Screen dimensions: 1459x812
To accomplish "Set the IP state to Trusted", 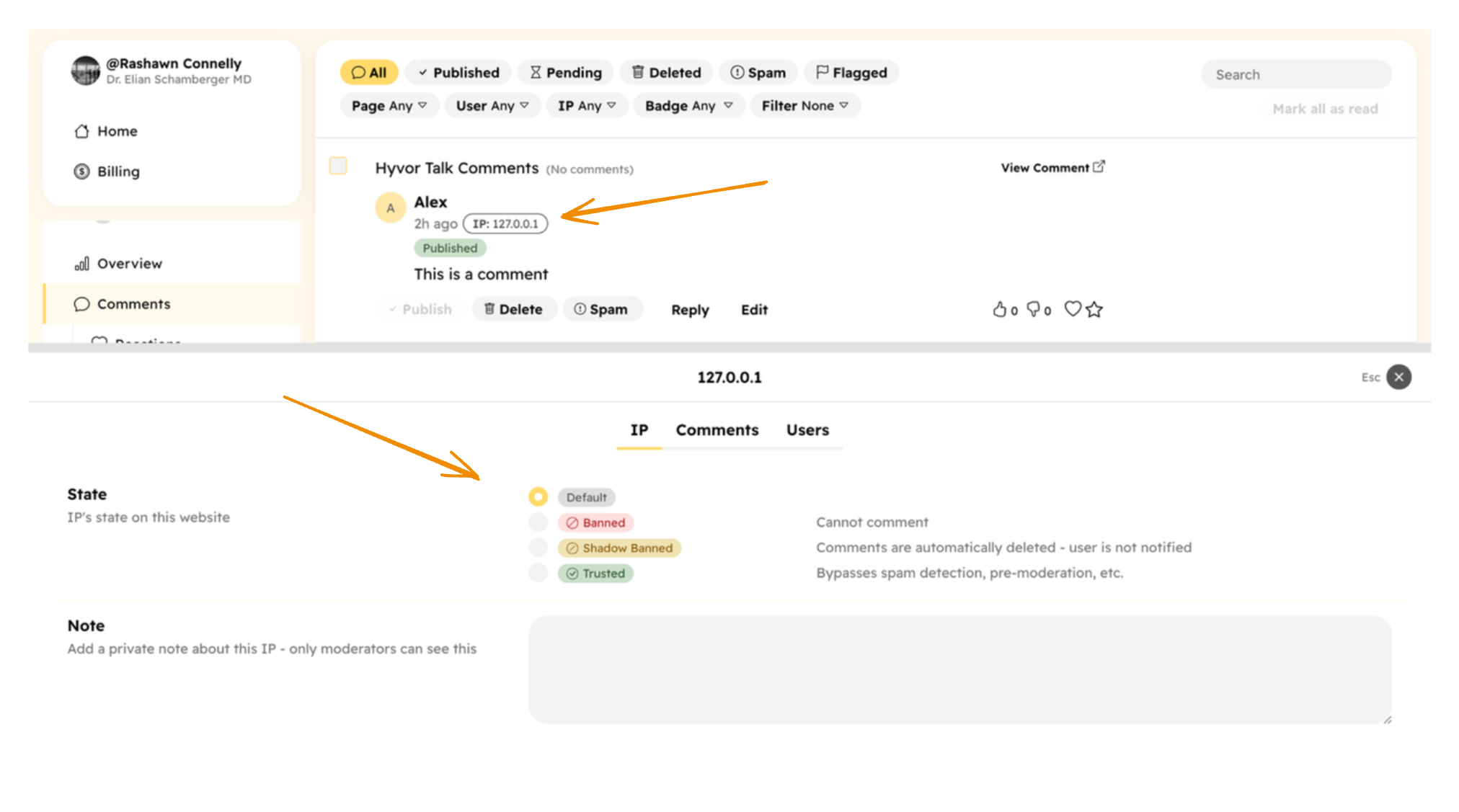I will (538, 573).
